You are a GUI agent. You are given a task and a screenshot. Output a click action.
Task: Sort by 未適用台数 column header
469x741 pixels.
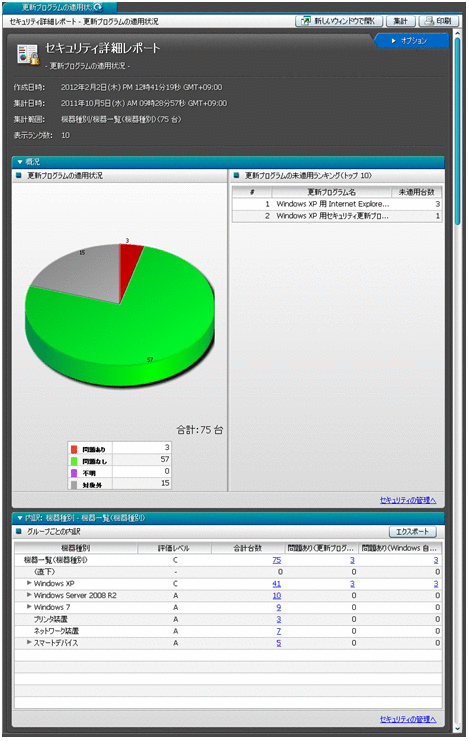pyautogui.click(x=416, y=192)
